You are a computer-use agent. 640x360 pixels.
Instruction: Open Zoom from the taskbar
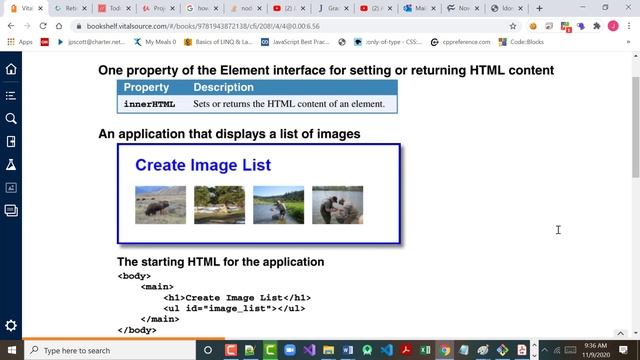coord(290,350)
